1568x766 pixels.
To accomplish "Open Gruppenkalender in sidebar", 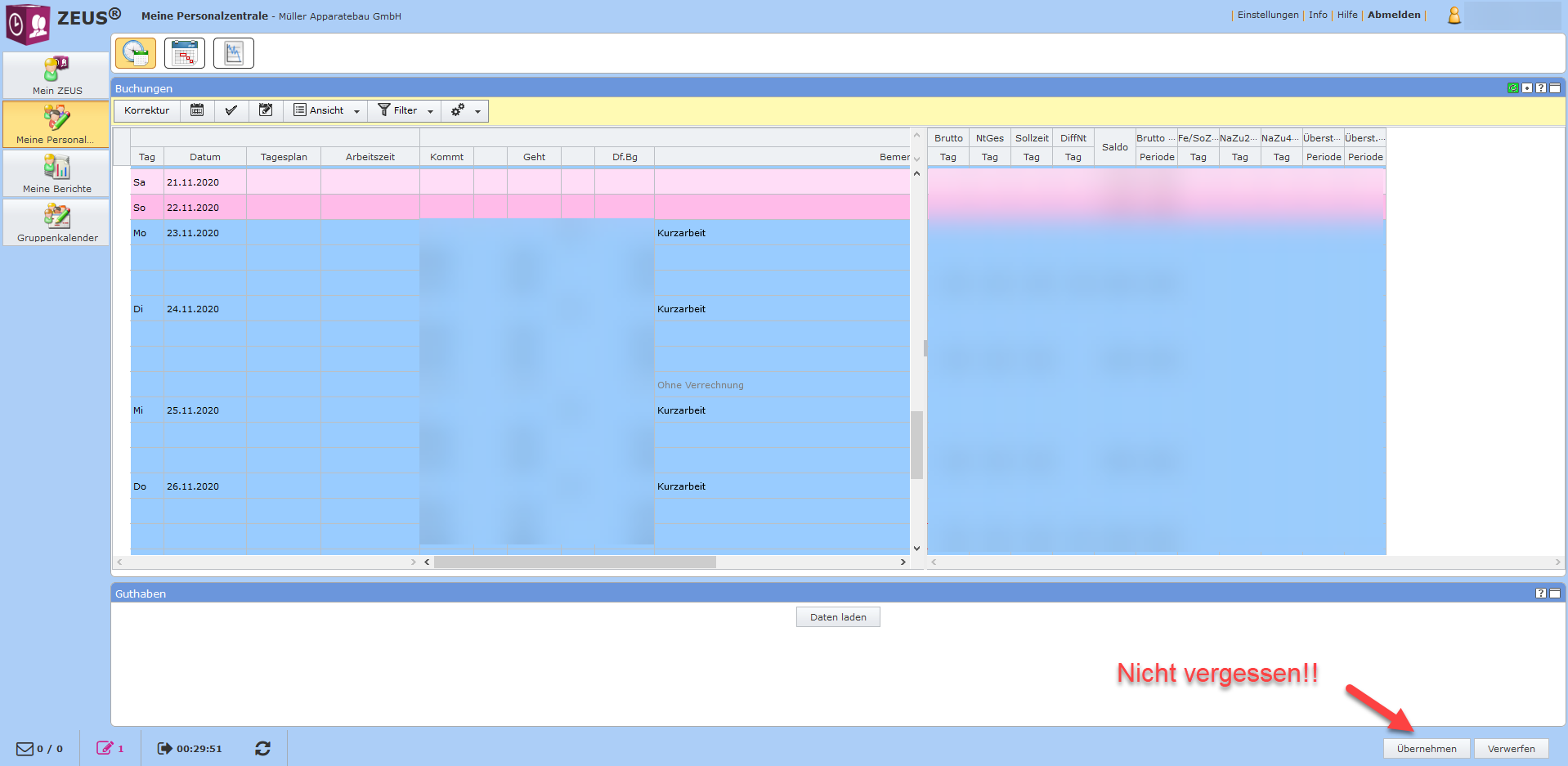I will pyautogui.click(x=56, y=222).
